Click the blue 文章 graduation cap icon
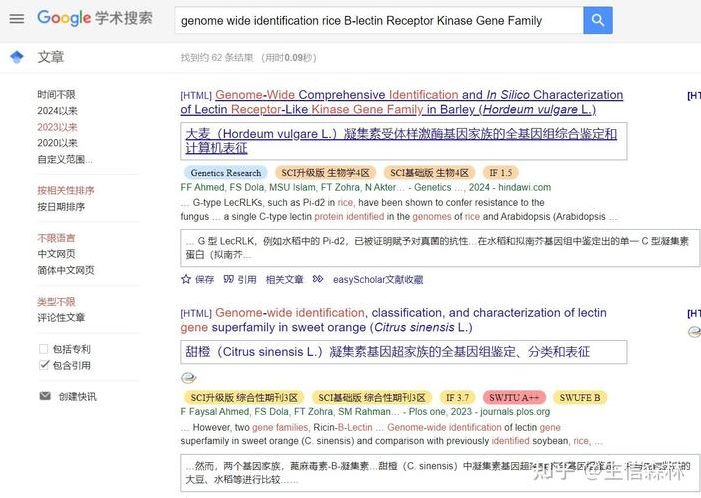 tap(16, 57)
